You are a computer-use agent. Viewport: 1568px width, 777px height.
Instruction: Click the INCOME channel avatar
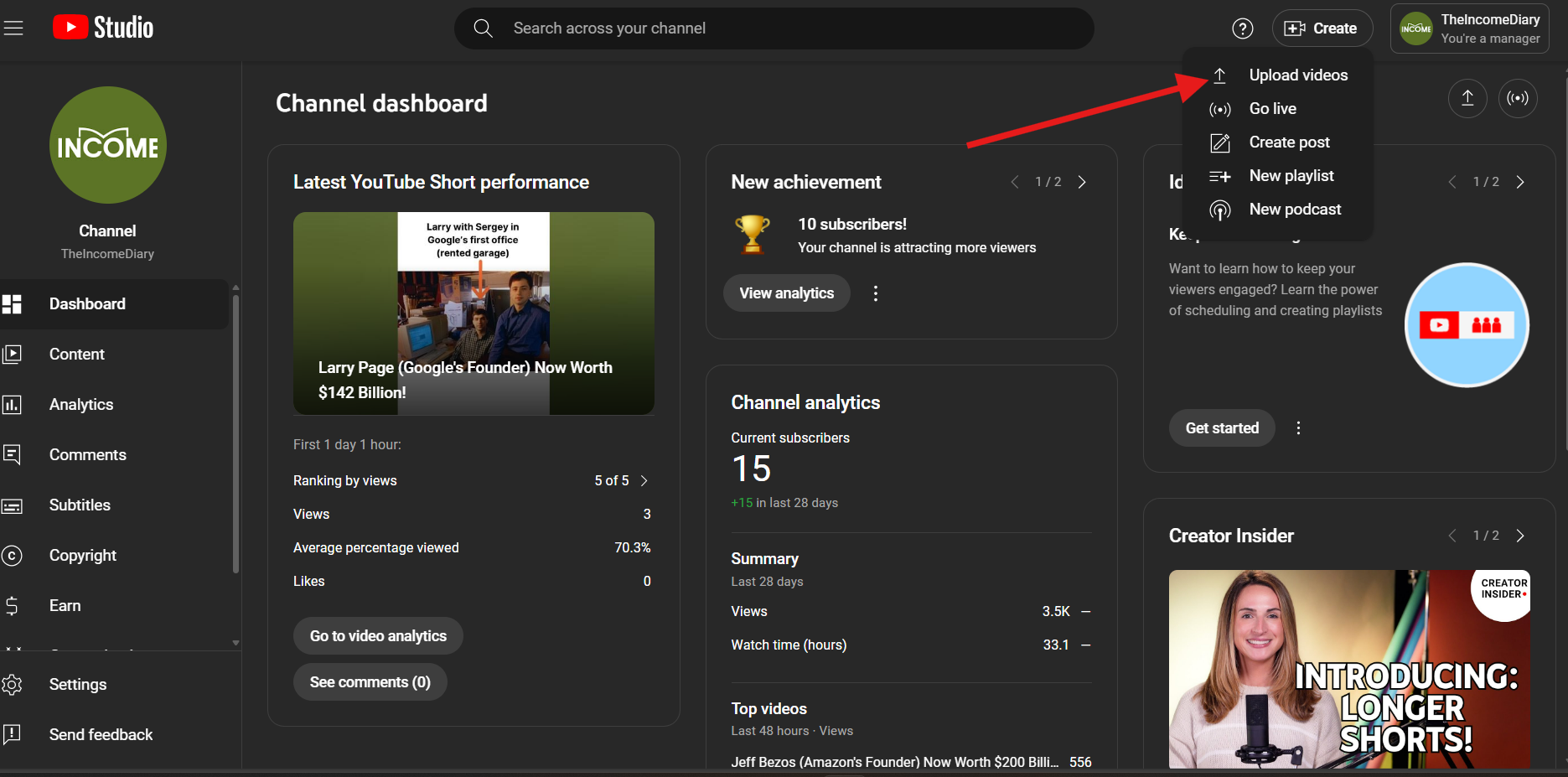(108, 145)
